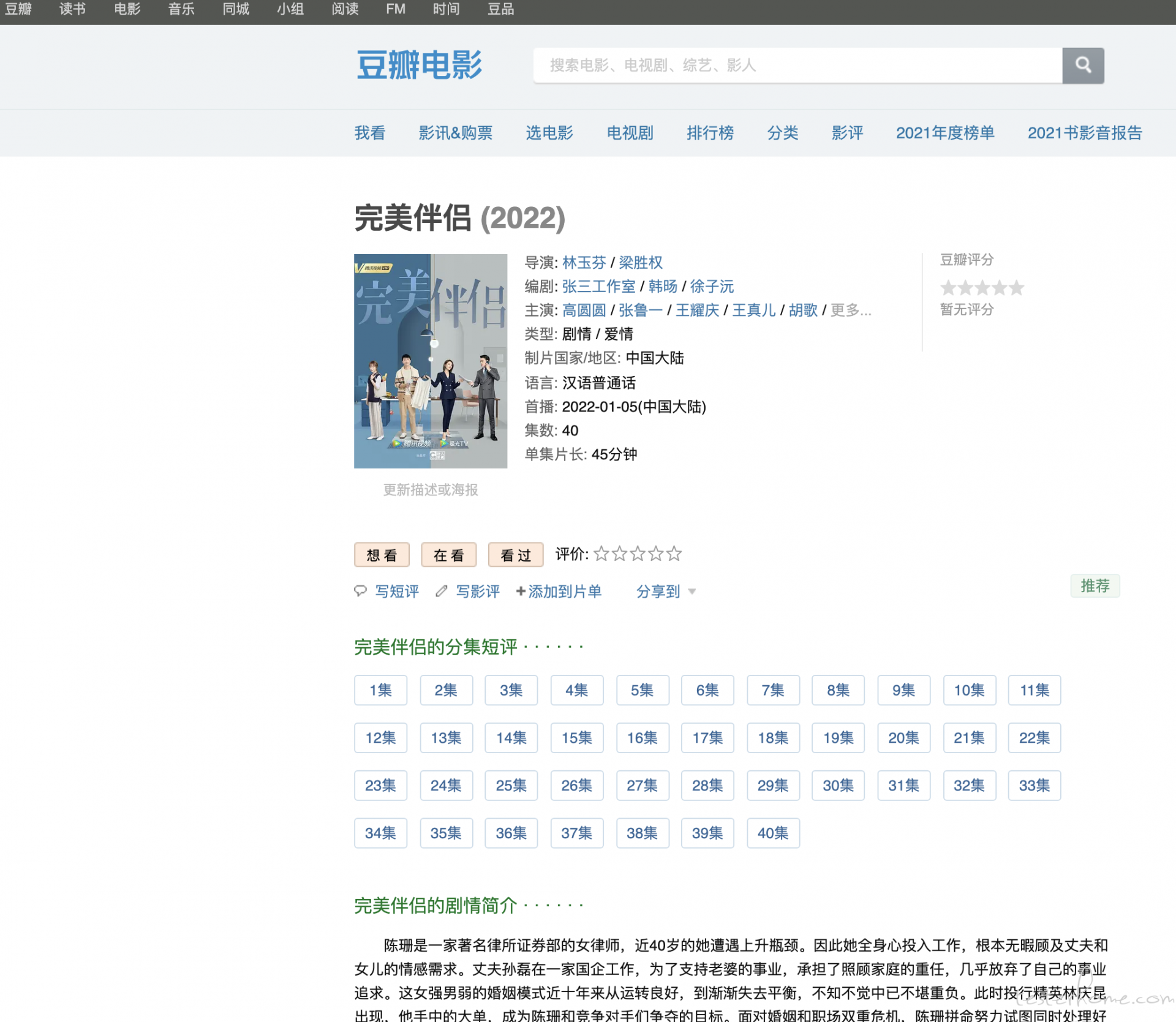Viewport: 1176px width, 1022px height.
Task: Open actor 胡歌's page
Action: 803,310
